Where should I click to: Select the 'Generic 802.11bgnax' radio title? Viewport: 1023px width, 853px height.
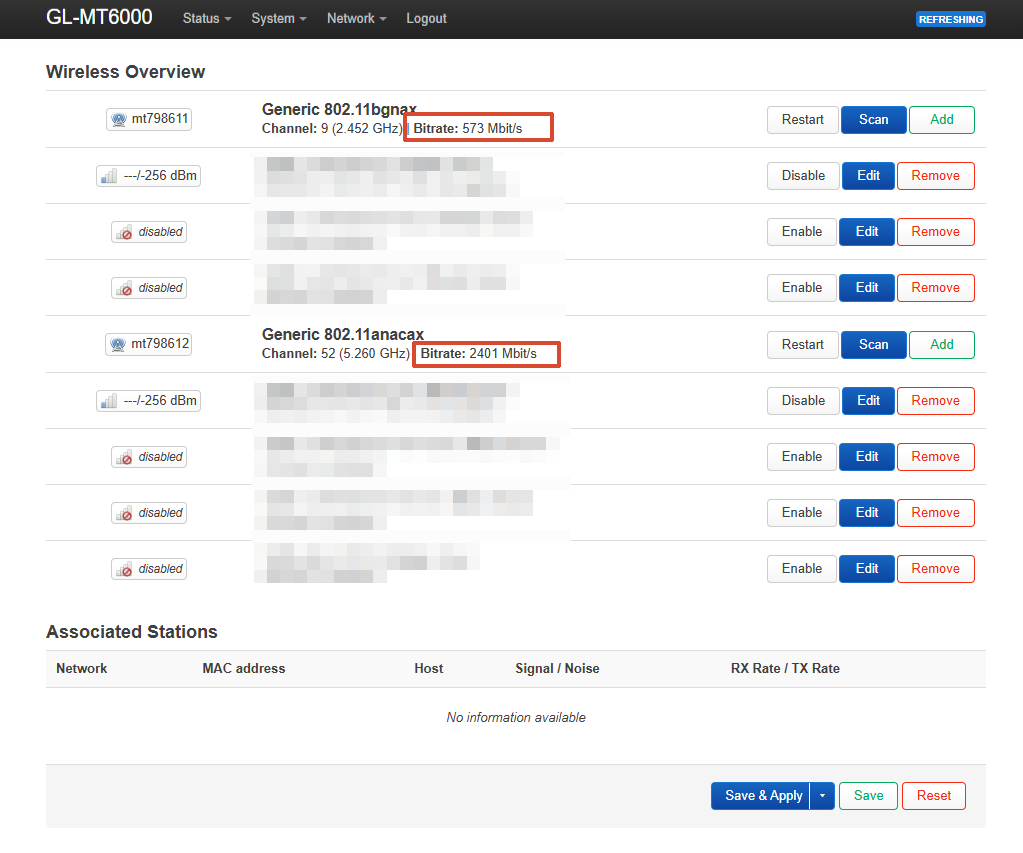[x=339, y=109]
